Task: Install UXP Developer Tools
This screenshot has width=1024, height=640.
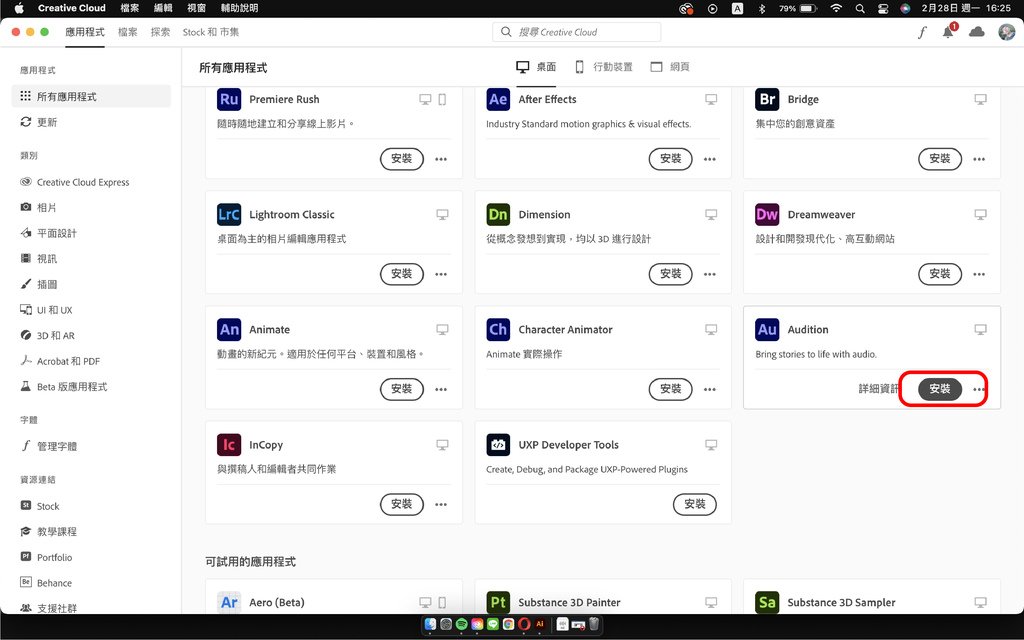Action: [695, 504]
